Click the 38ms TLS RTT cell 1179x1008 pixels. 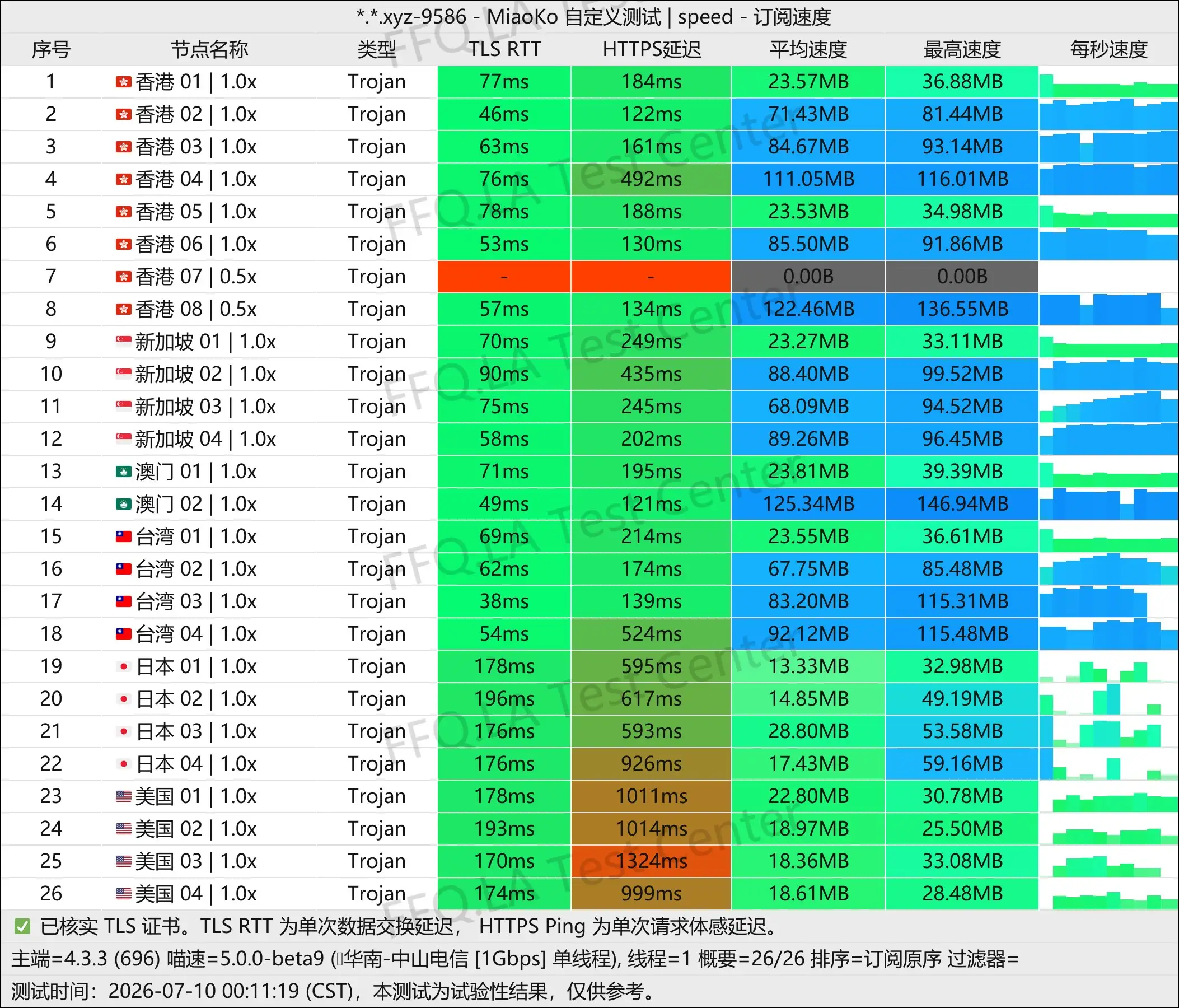(504, 601)
